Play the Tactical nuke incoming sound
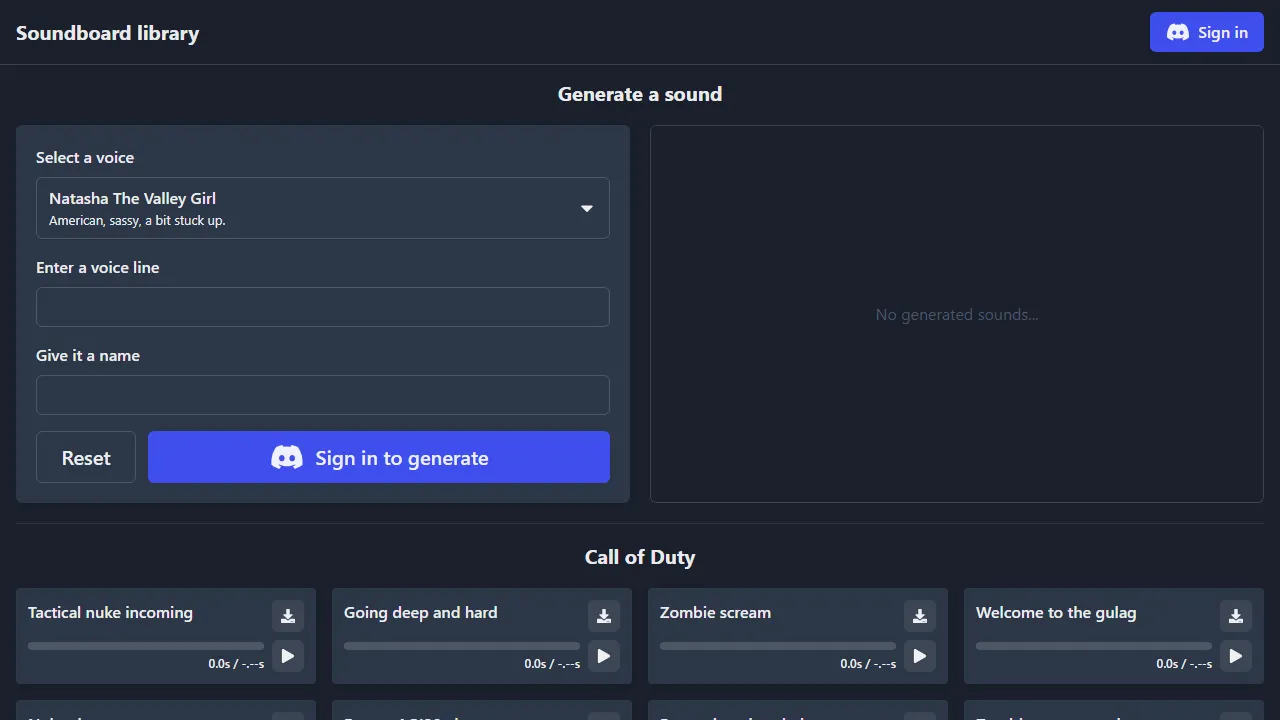The height and width of the screenshot is (720, 1280). click(x=287, y=656)
